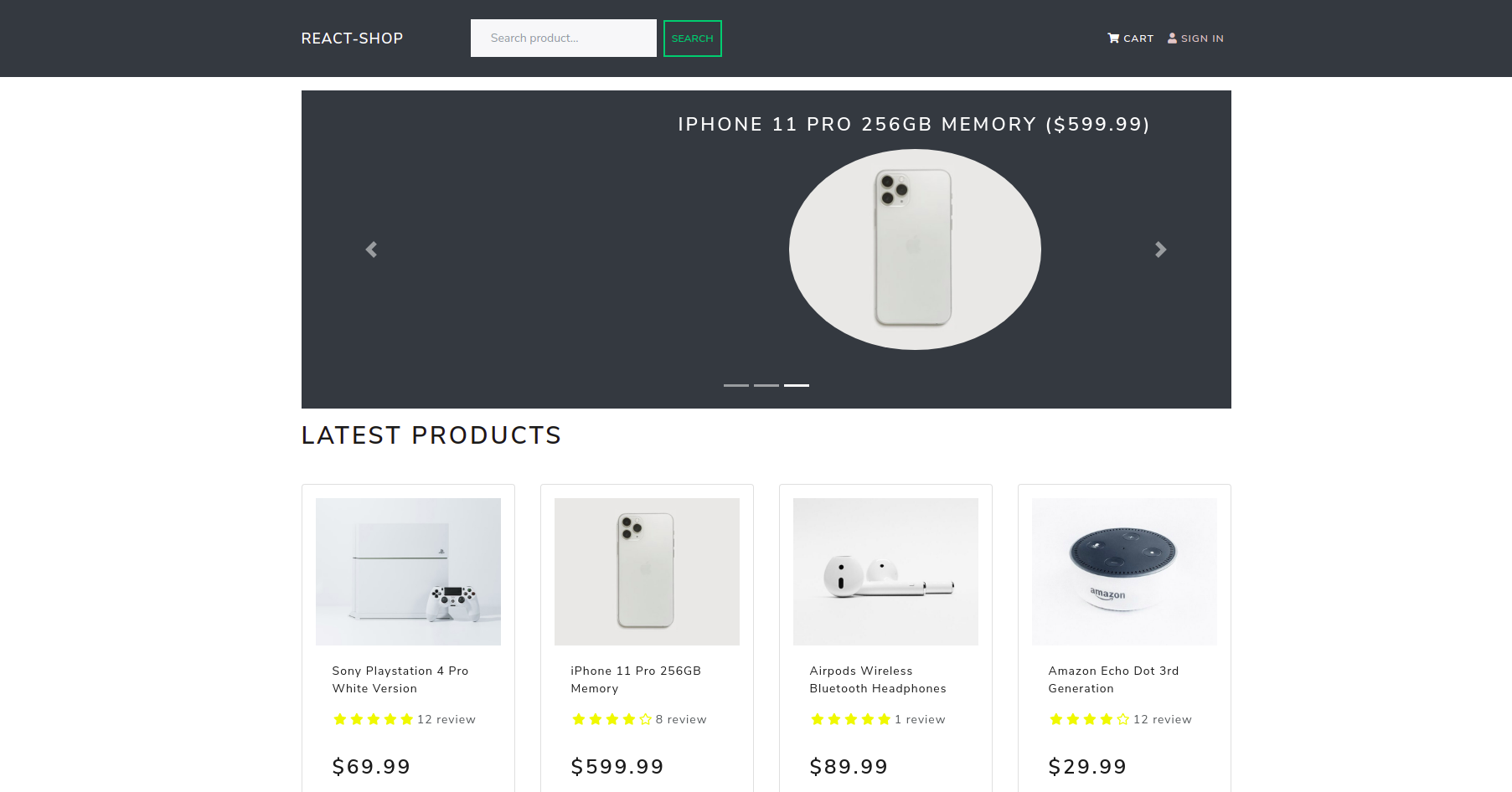Click the round iPhone carousel image
Image resolution: width=1512 pixels, height=792 pixels.
tap(915, 249)
